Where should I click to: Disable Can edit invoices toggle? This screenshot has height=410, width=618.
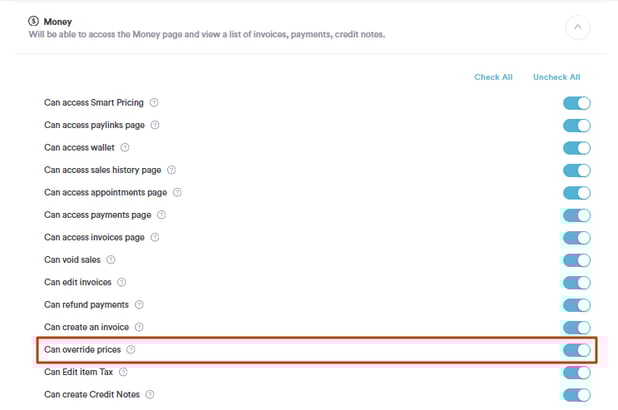point(577,283)
